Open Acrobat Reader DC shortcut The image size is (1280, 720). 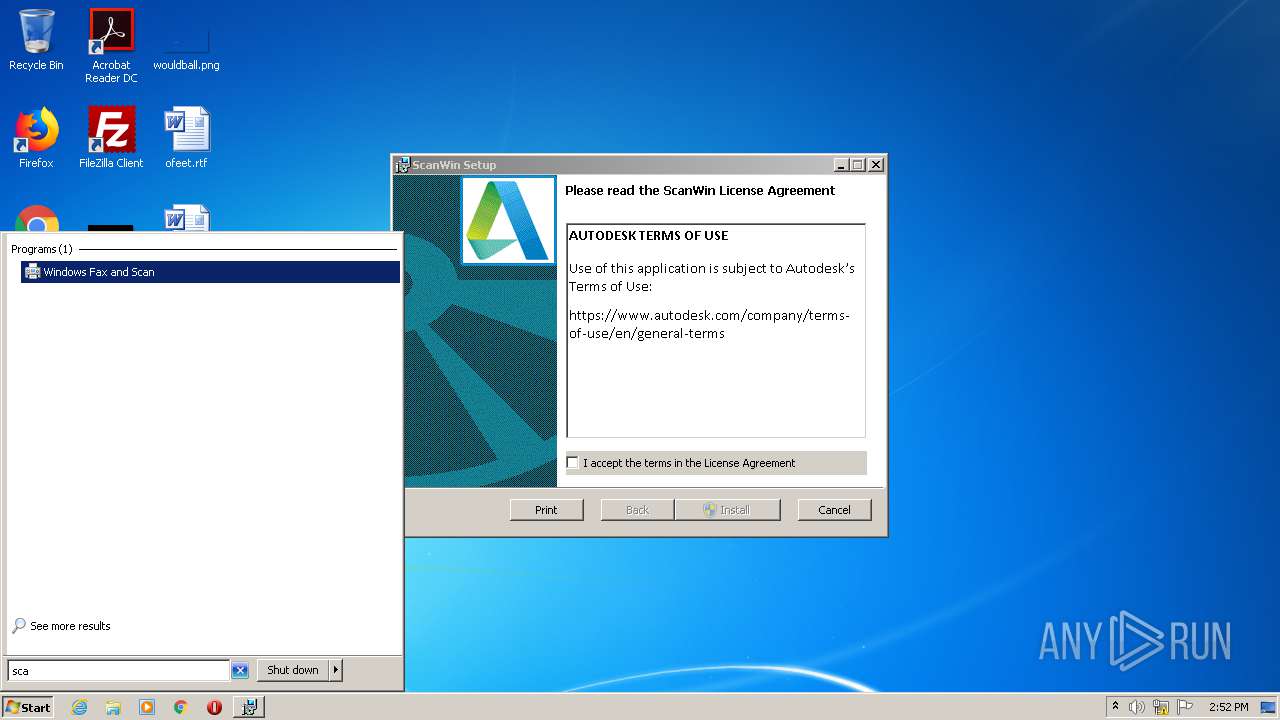click(x=111, y=46)
